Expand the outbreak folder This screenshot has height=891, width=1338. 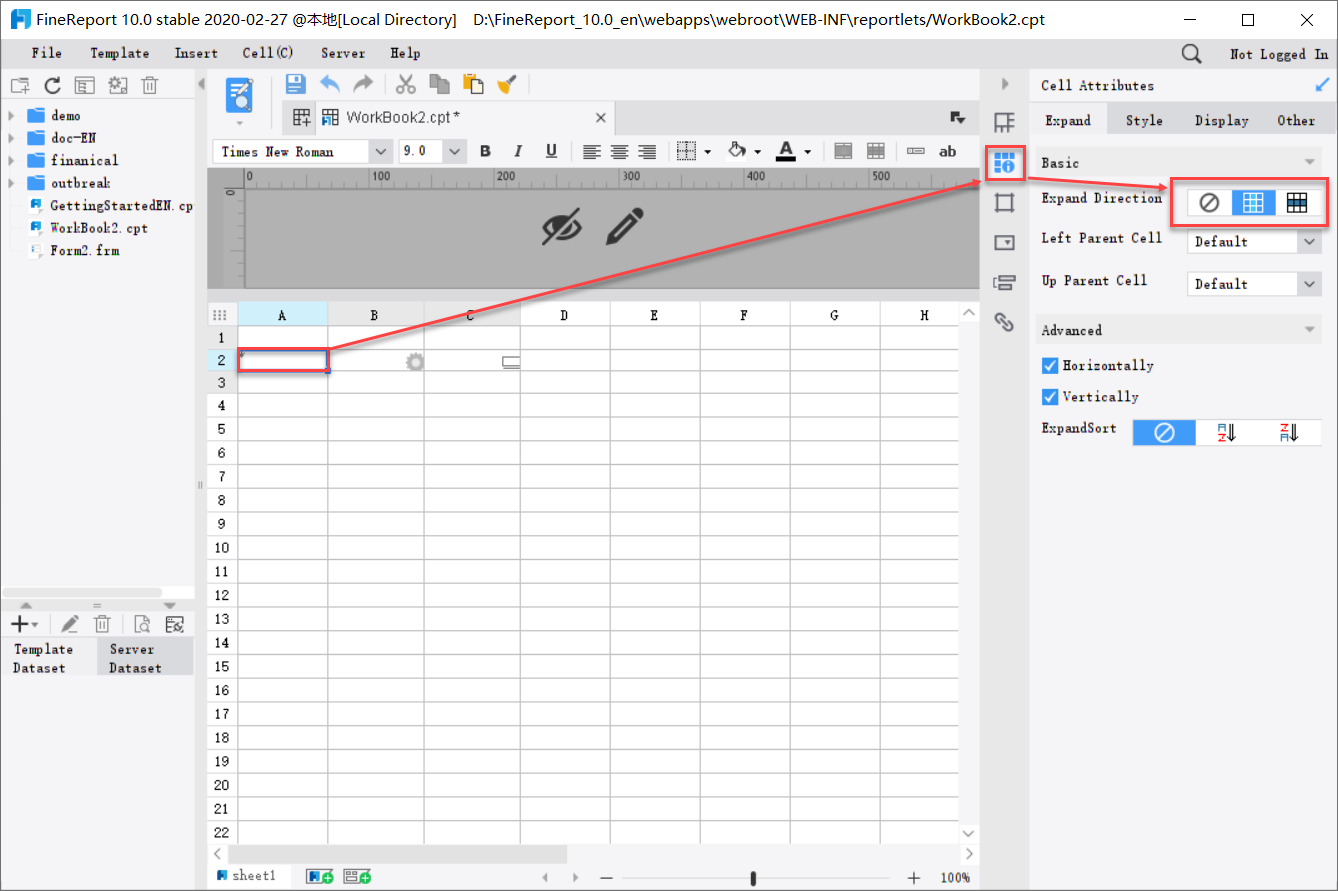coord(11,183)
